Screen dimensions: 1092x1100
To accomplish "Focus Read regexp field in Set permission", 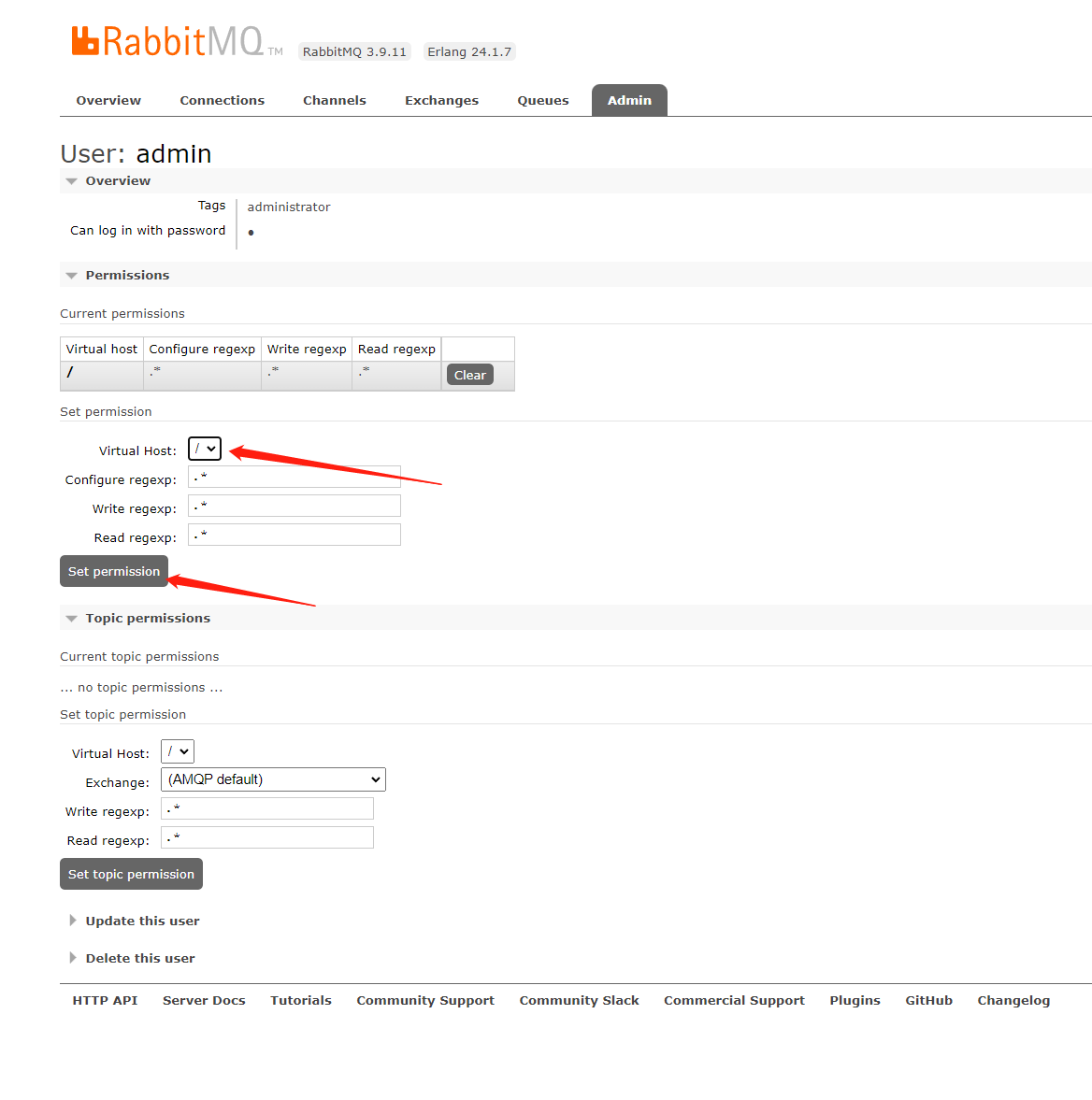I will point(295,535).
